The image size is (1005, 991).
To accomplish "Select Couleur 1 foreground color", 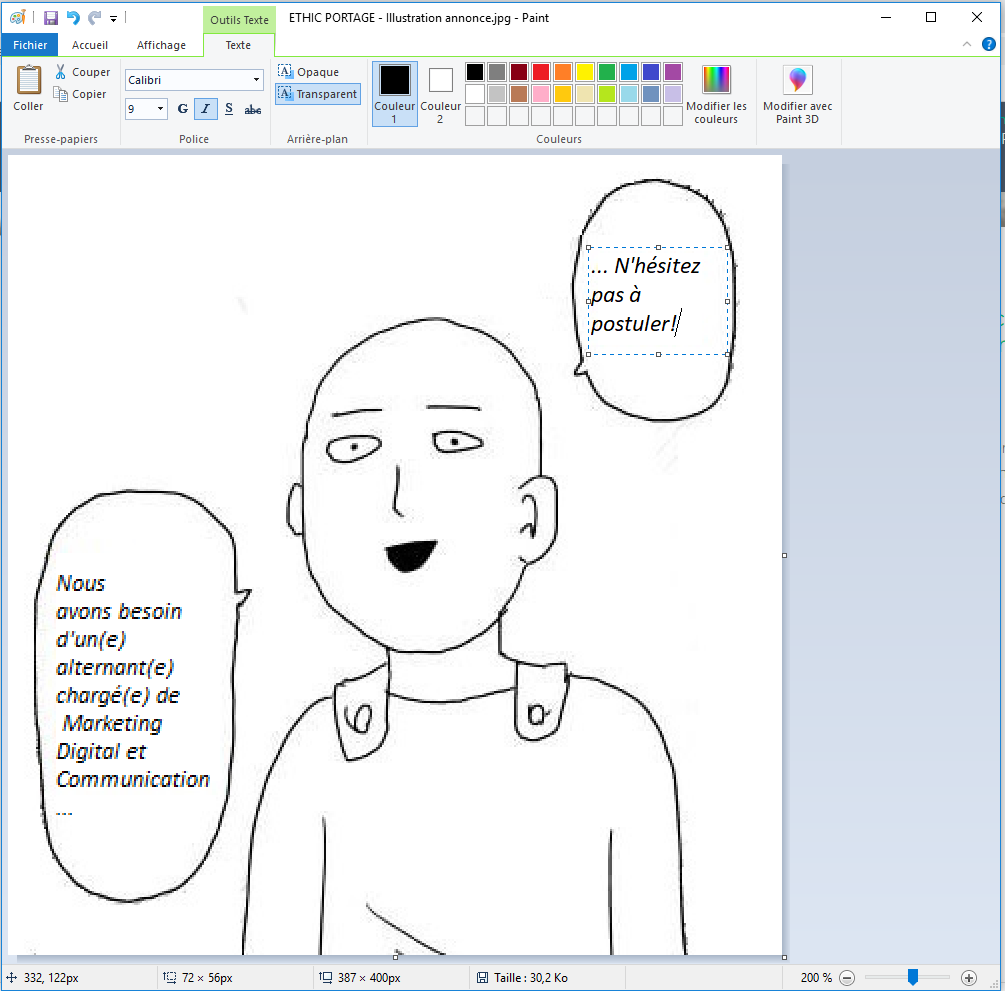I will click(x=395, y=94).
